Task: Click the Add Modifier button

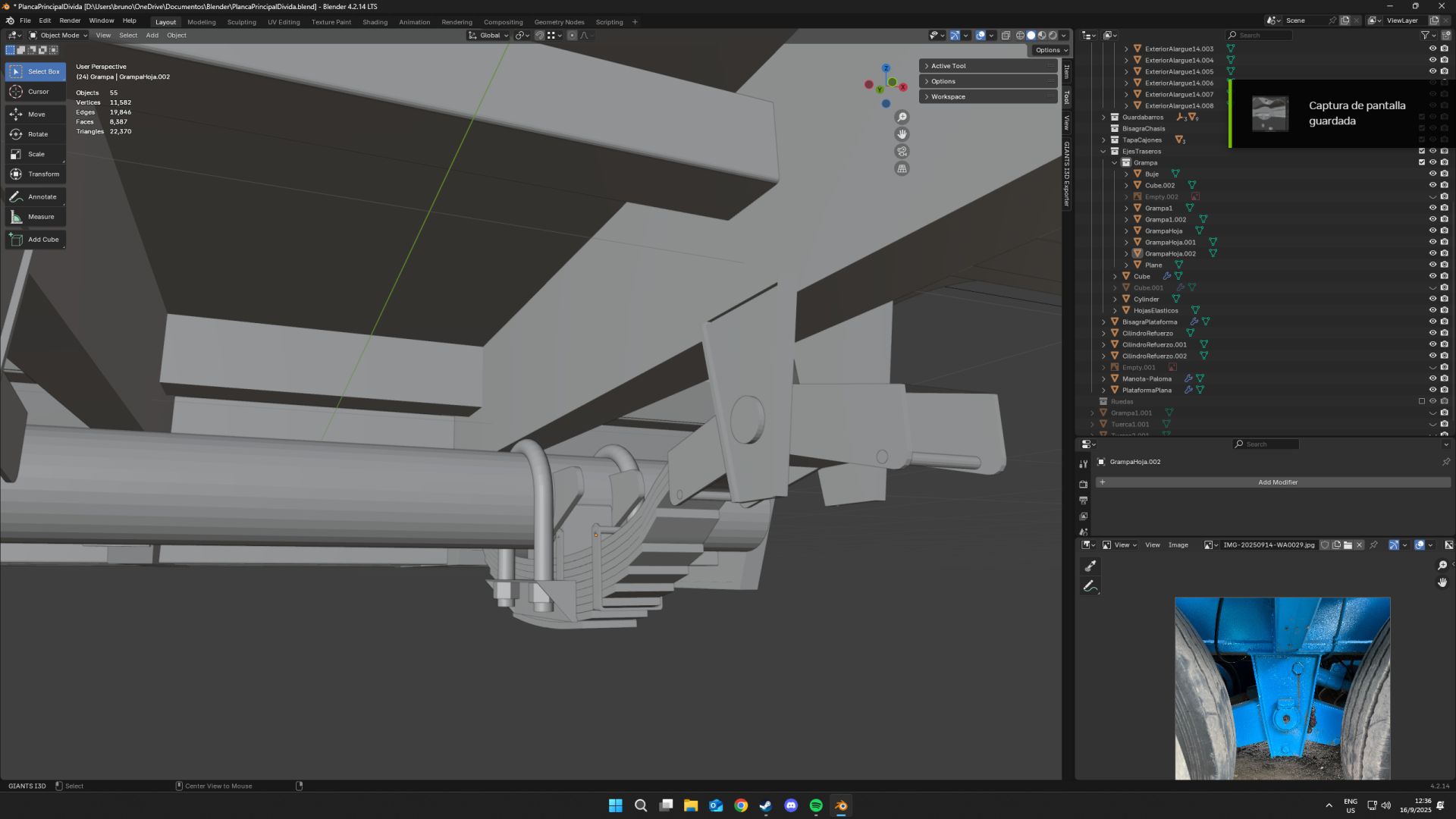Action: click(1277, 482)
